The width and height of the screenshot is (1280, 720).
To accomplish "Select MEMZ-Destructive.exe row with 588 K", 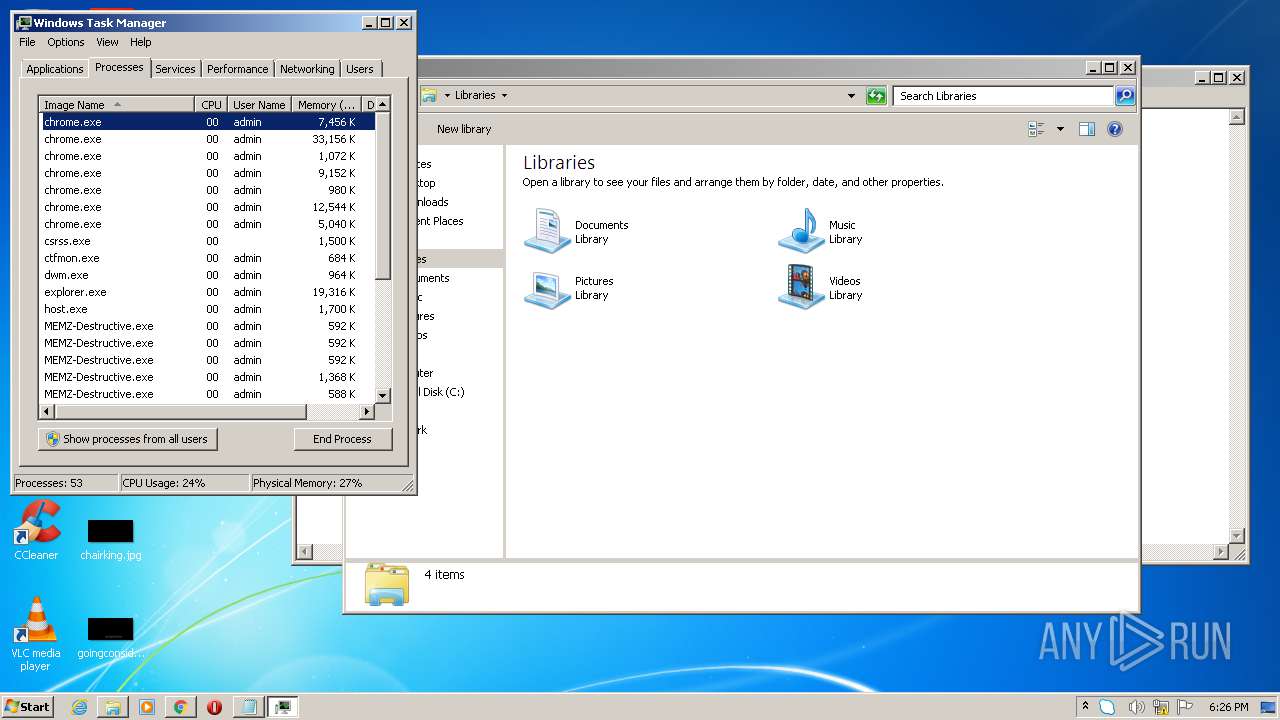I will [x=207, y=394].
